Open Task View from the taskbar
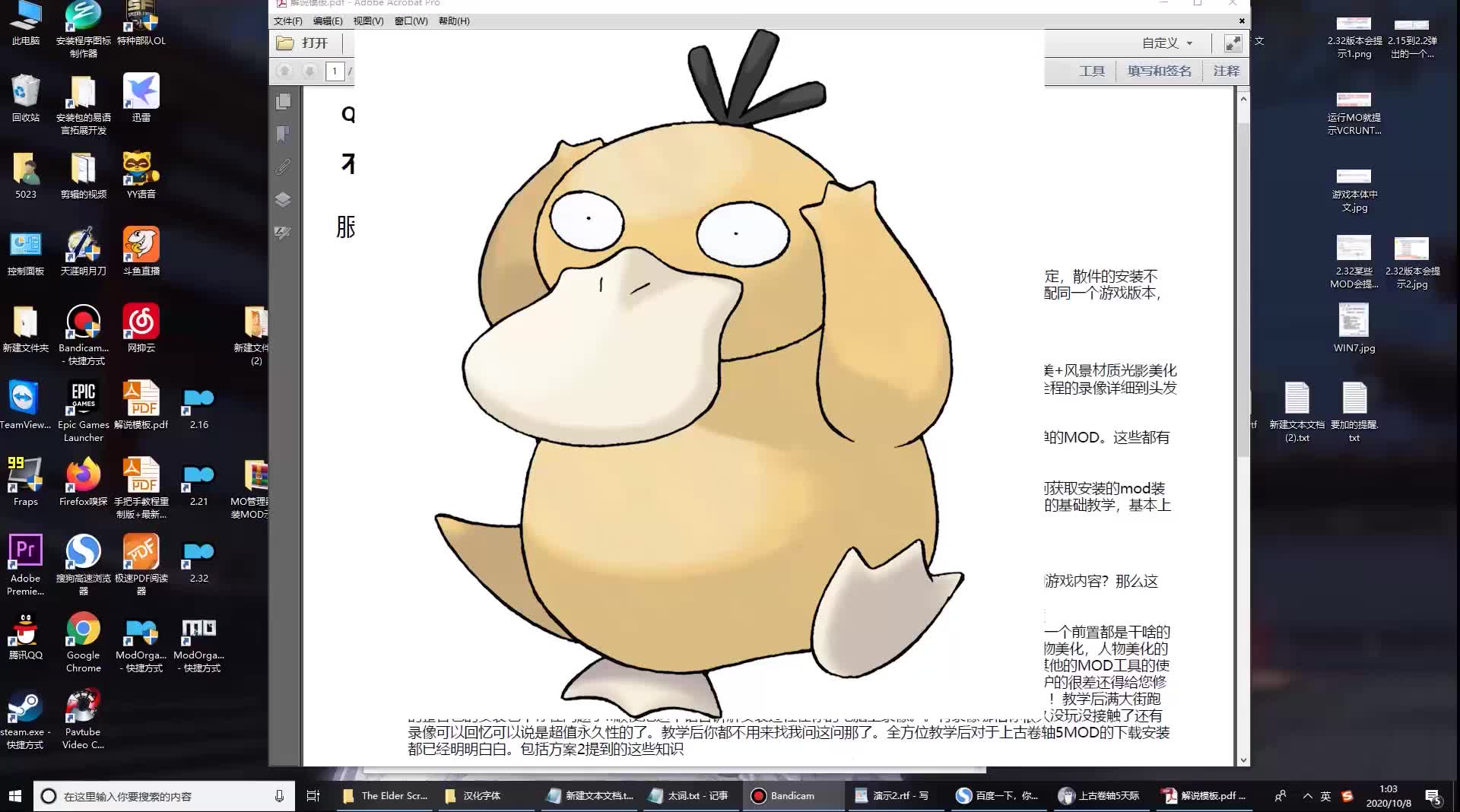1460x812 pixels. (x=313, y=796)
